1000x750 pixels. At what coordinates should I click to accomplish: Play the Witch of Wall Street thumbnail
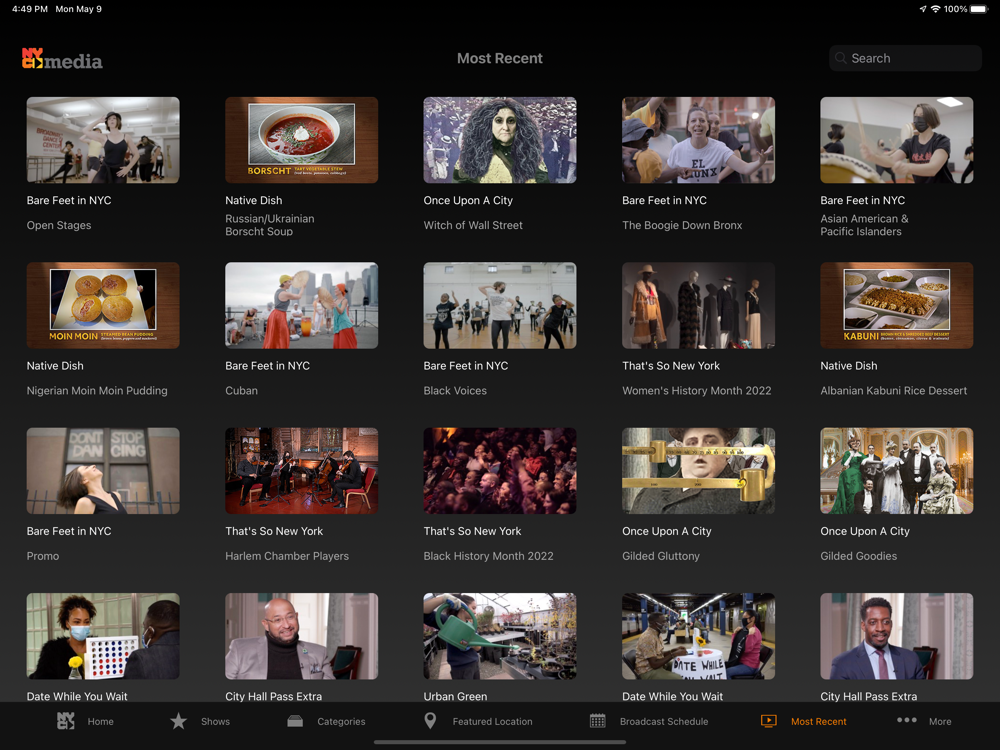499,140
